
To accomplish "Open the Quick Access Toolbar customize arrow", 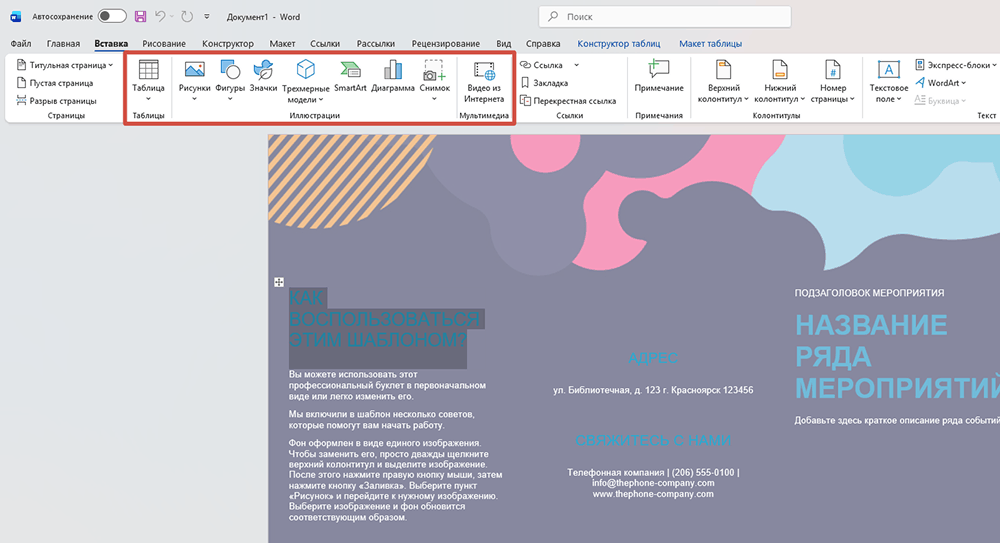I will [207, 17].
